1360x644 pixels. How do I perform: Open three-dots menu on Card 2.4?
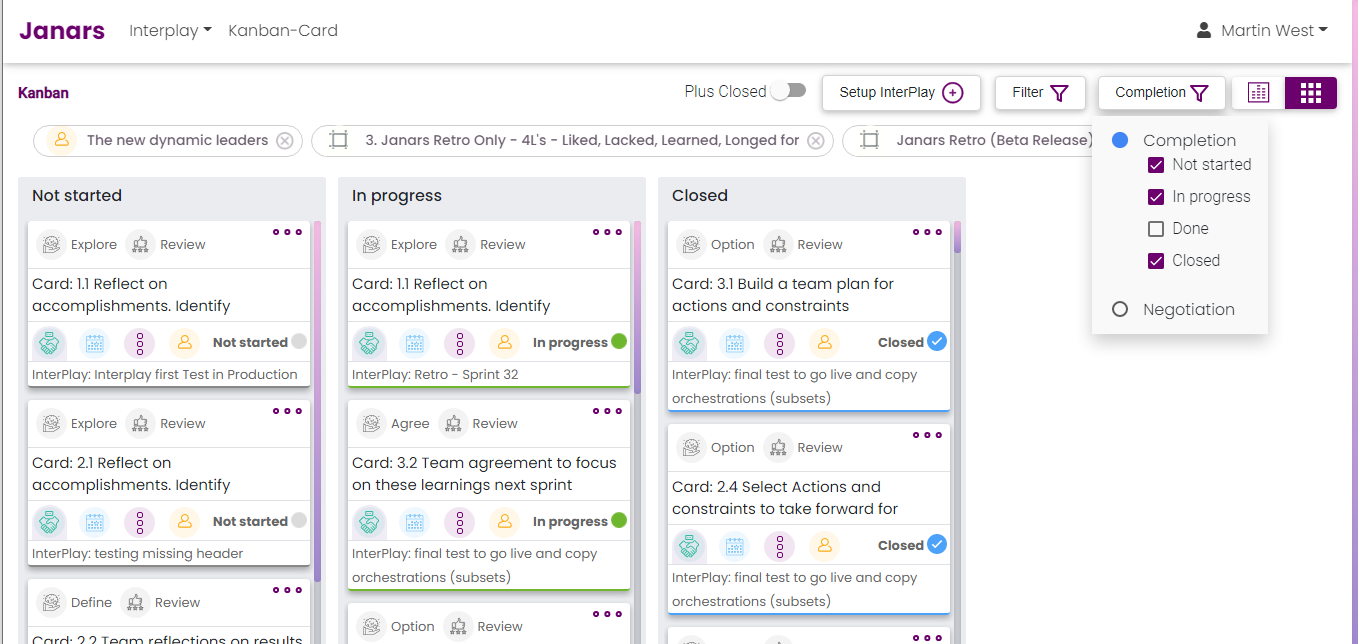pos(927,435)
